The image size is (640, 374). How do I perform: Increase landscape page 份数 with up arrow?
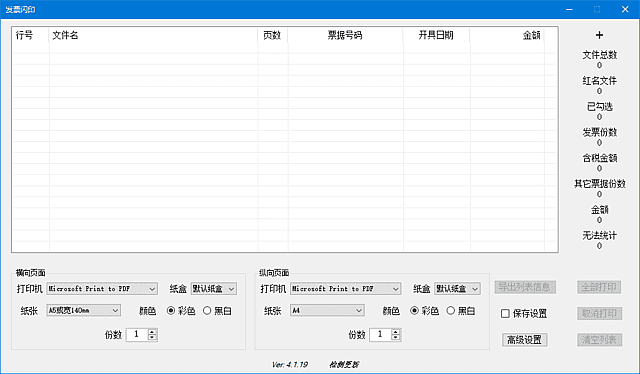point(152,332)
